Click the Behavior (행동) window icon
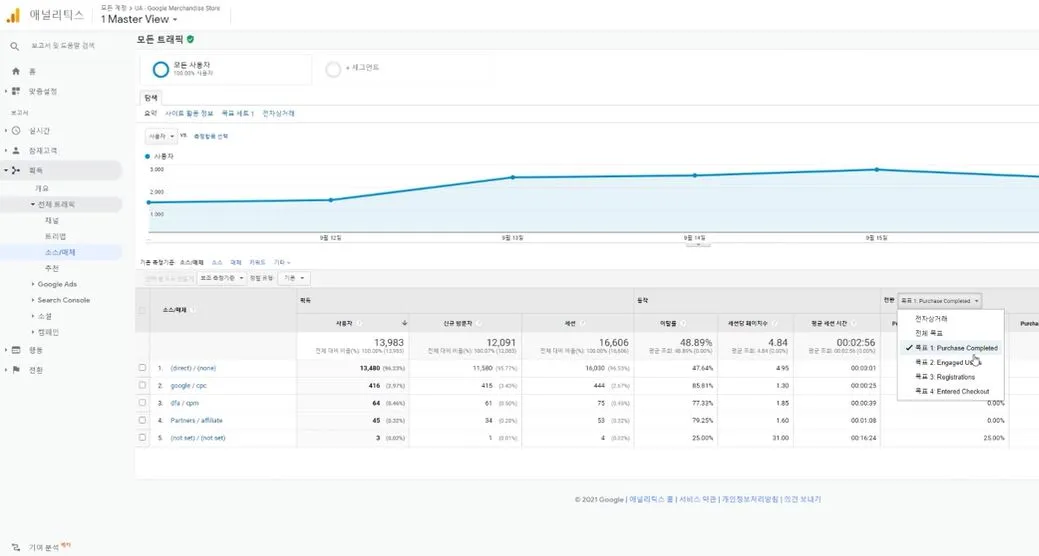 (x=16, y=350)
